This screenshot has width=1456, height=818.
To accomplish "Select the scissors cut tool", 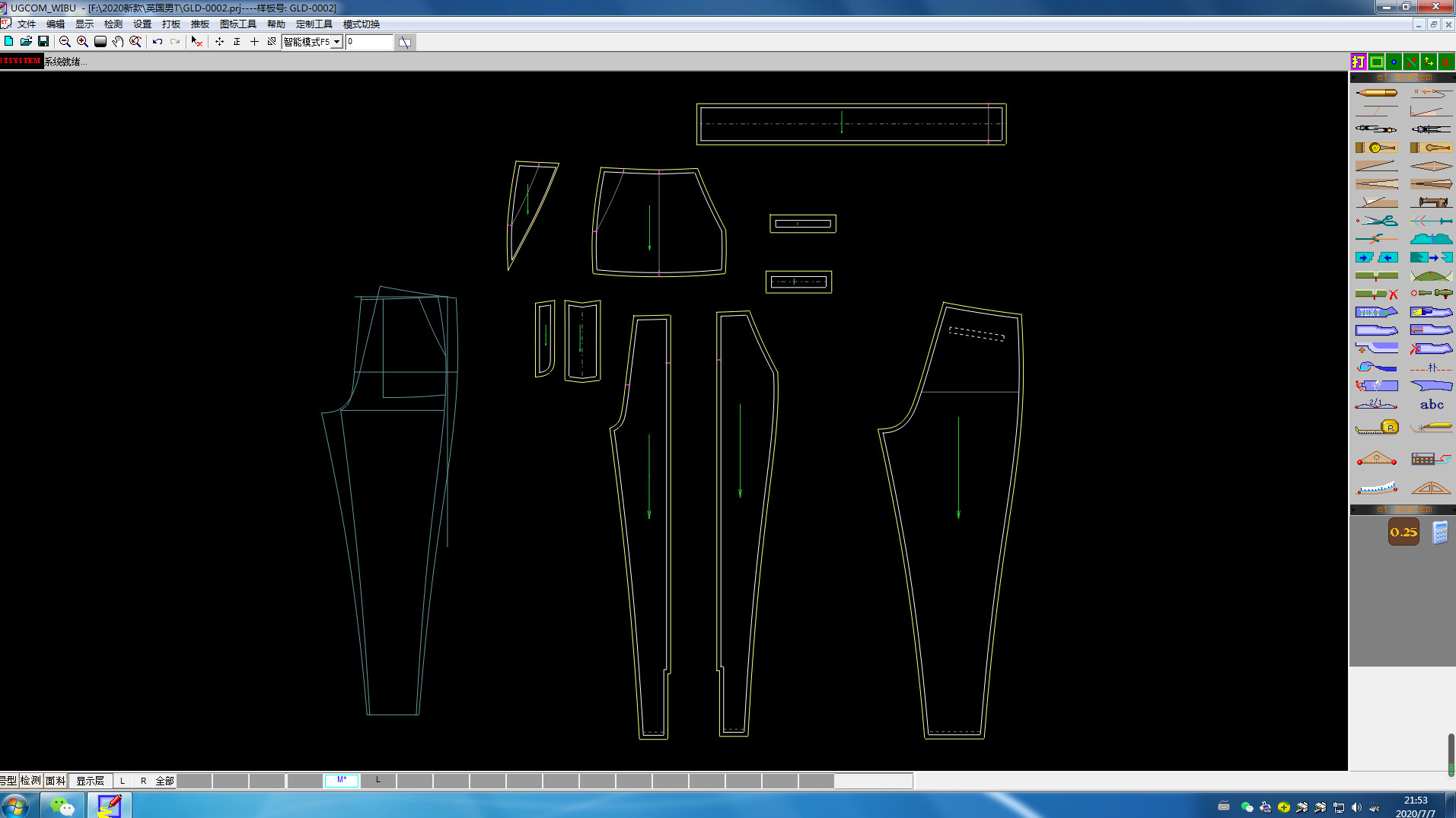I will (x=1376, y=221).
